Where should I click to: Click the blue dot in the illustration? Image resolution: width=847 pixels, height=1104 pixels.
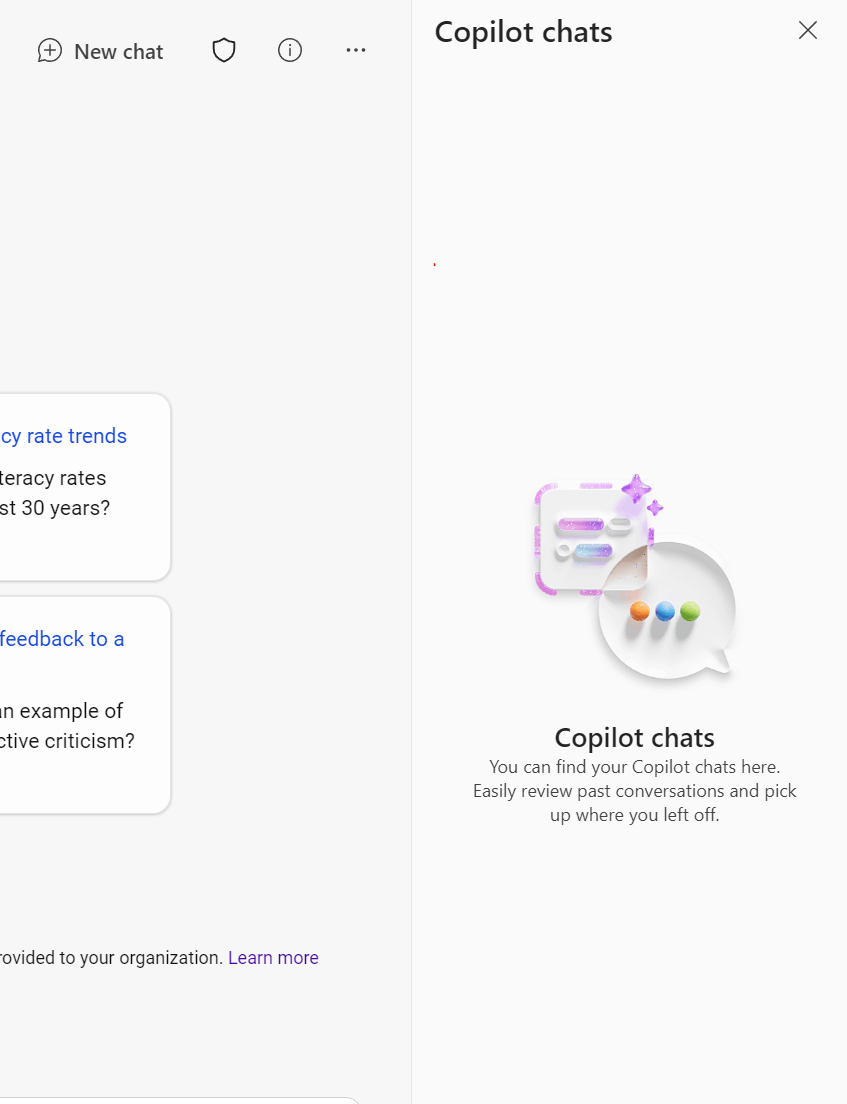click(665, 611)
